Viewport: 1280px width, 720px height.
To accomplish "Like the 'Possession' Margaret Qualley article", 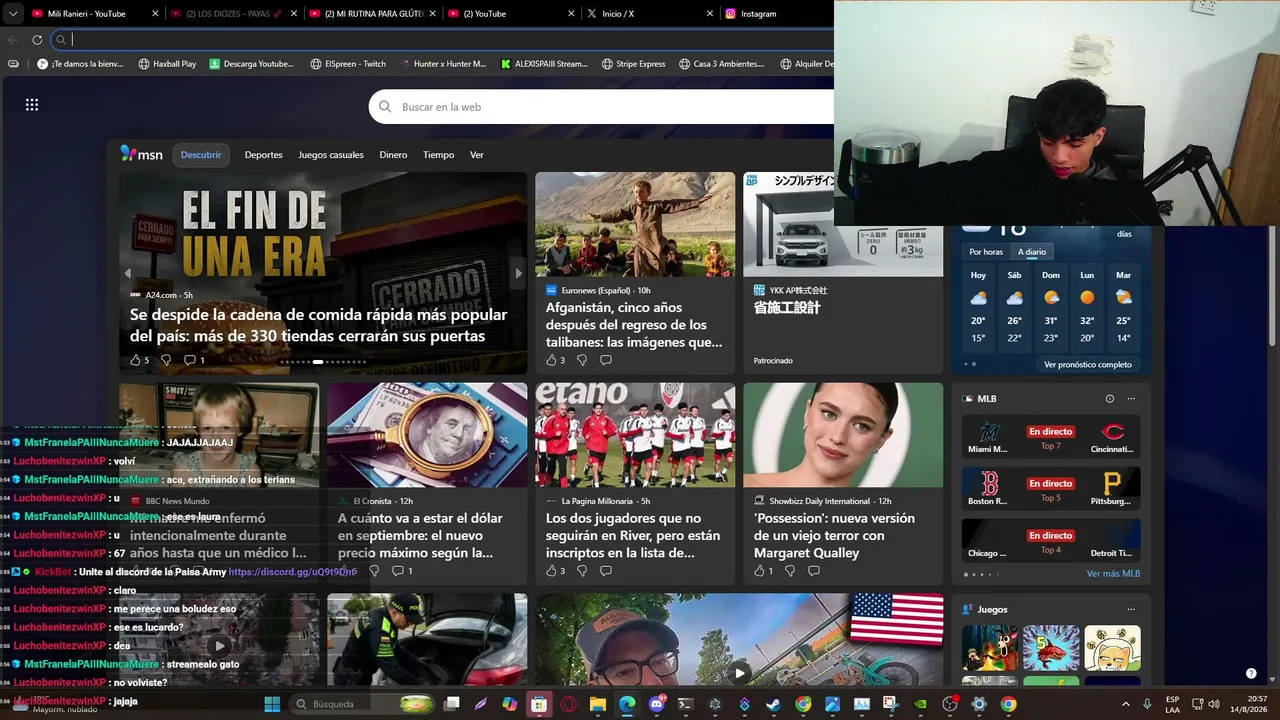I will click(x=763, y=571).
